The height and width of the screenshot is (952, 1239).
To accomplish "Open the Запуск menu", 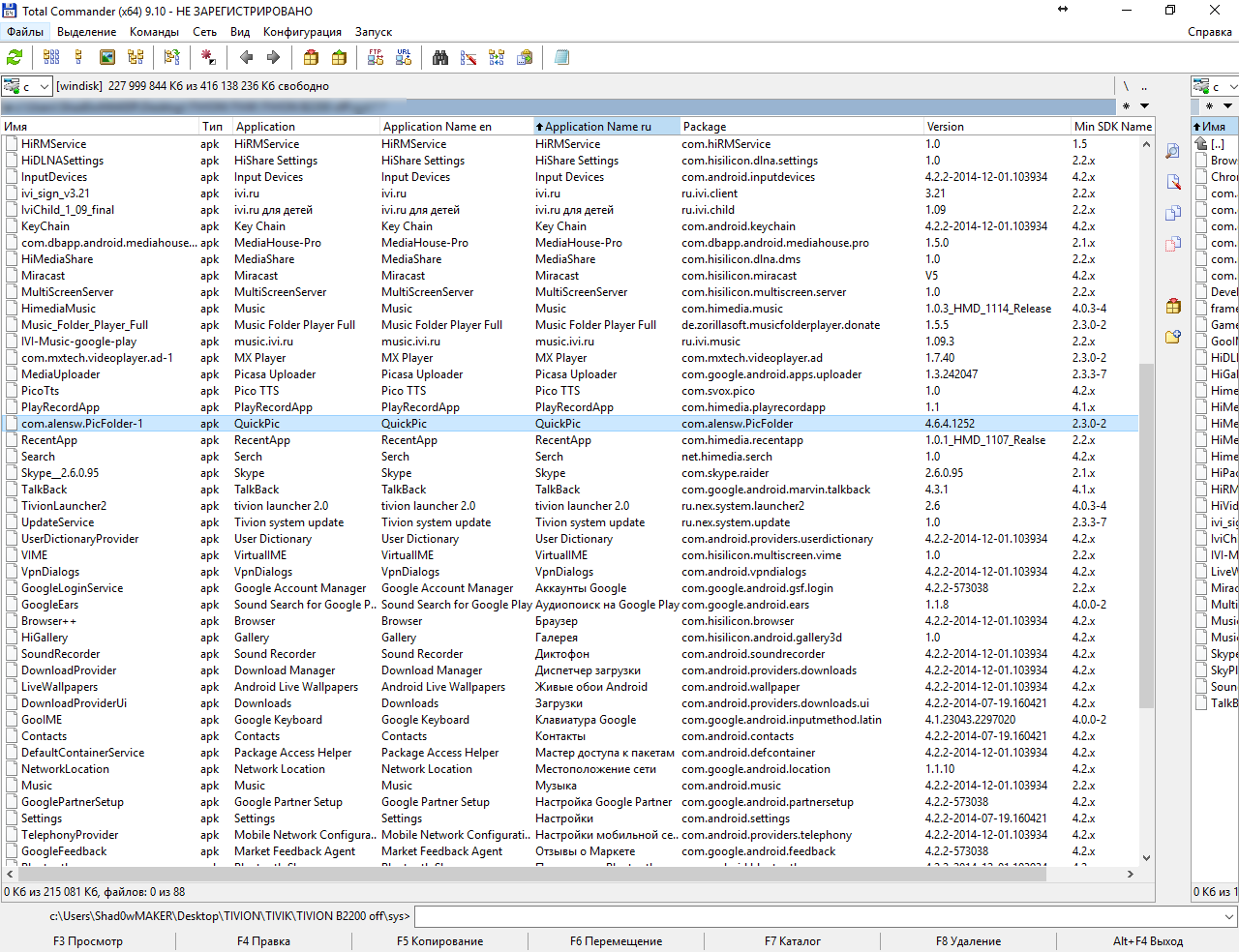I will [374, 32].
